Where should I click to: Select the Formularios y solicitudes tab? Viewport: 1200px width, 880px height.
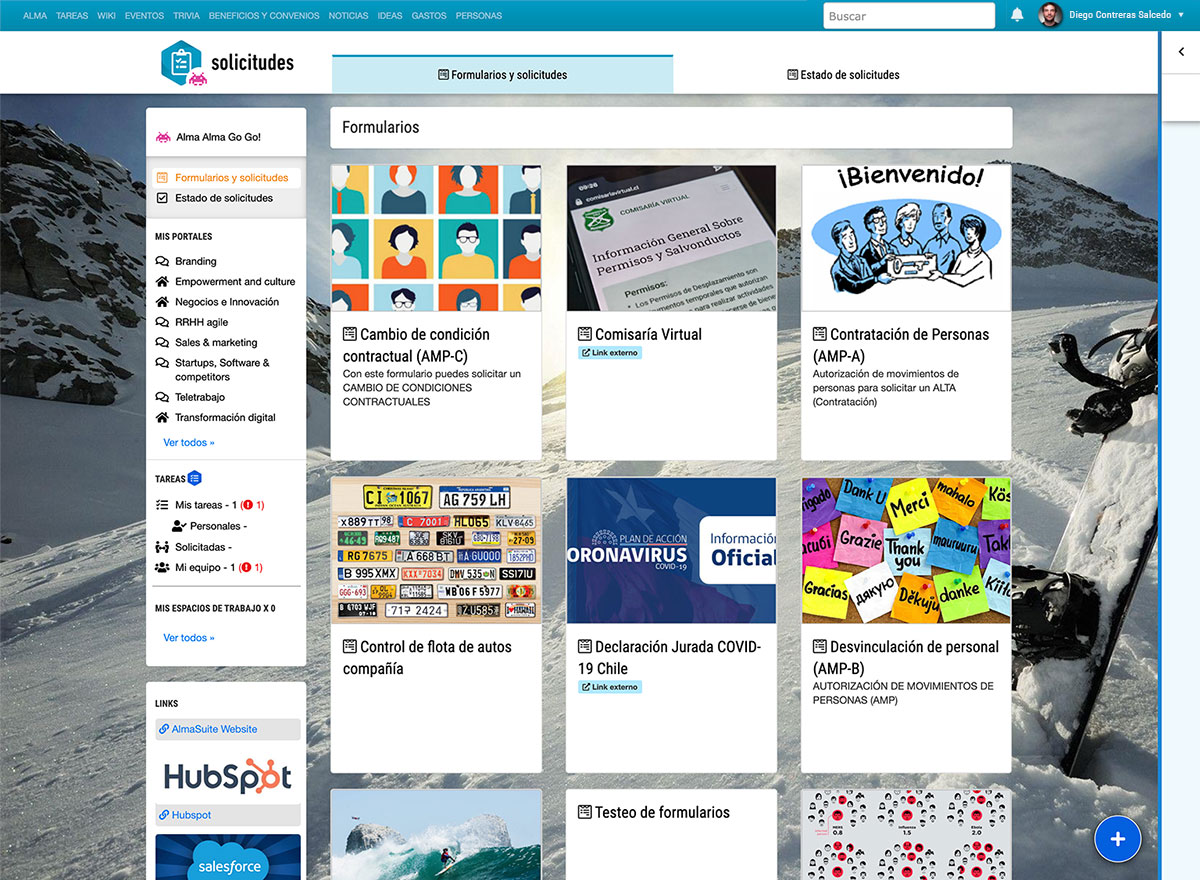[502, 74]
